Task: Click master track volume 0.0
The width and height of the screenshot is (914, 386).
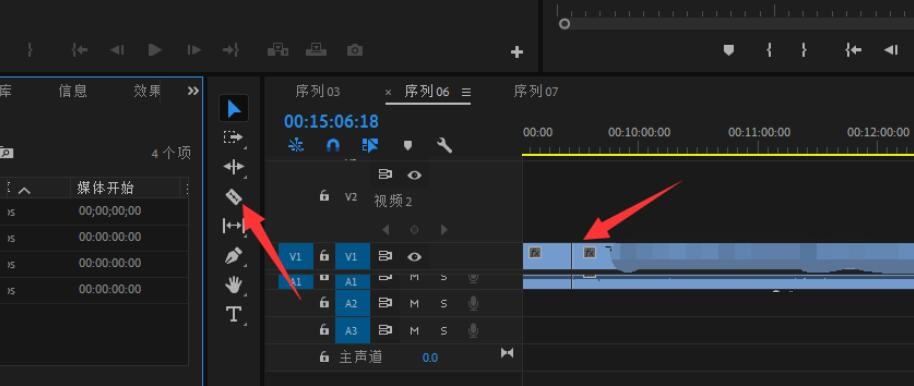Action: tap(430, 357)
